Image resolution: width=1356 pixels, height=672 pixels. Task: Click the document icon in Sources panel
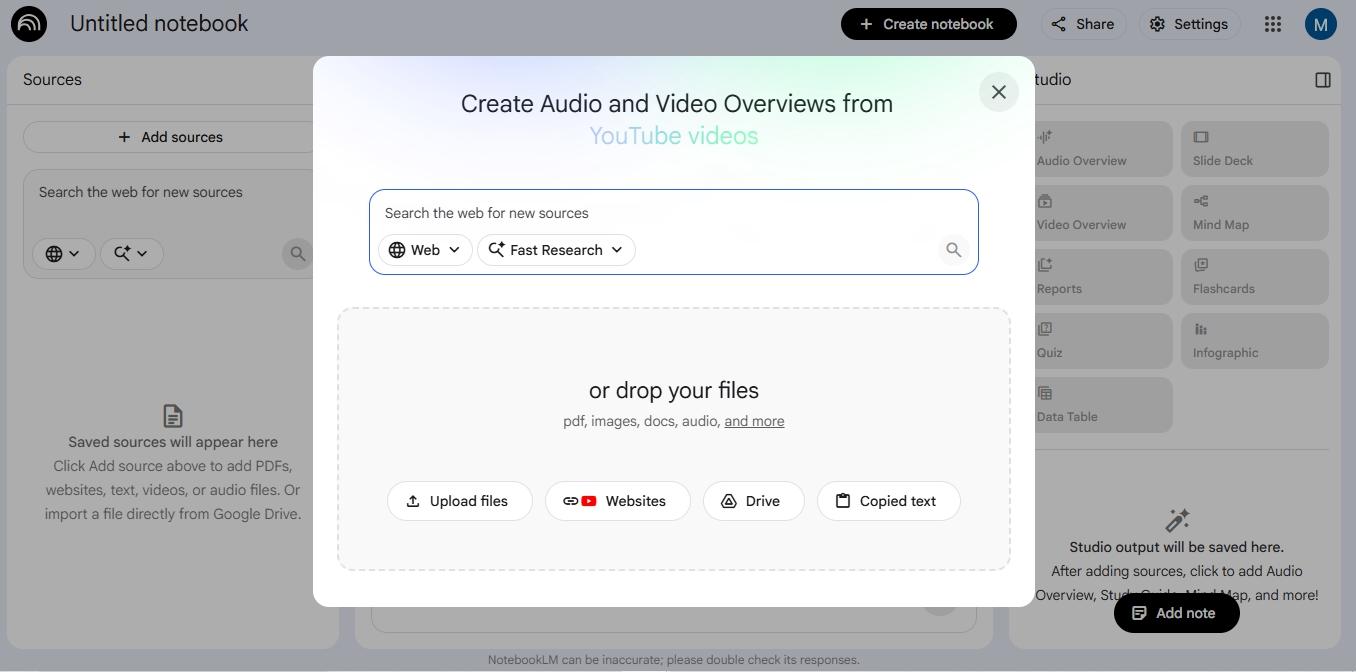tap(173, 415)
